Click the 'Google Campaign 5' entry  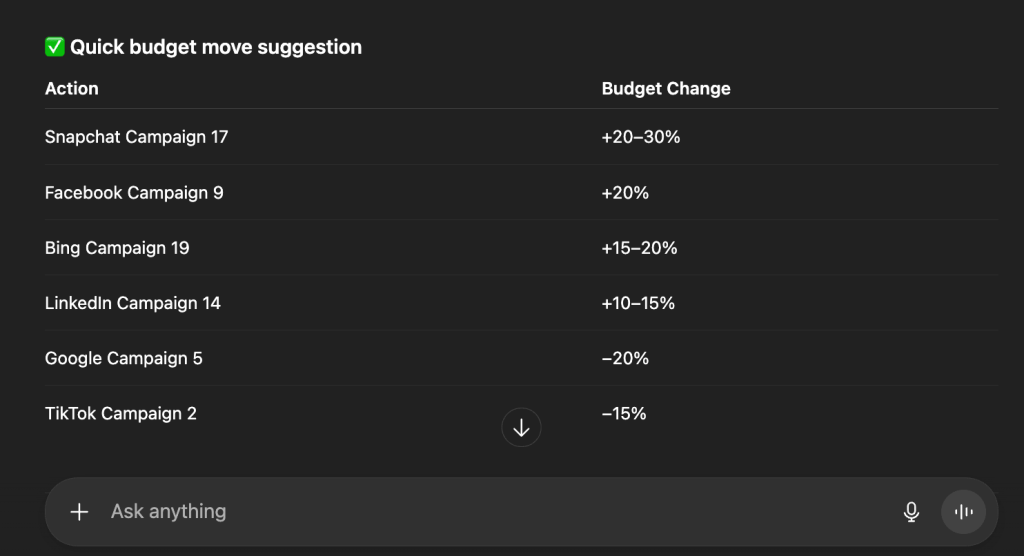(x=124, y=358)
